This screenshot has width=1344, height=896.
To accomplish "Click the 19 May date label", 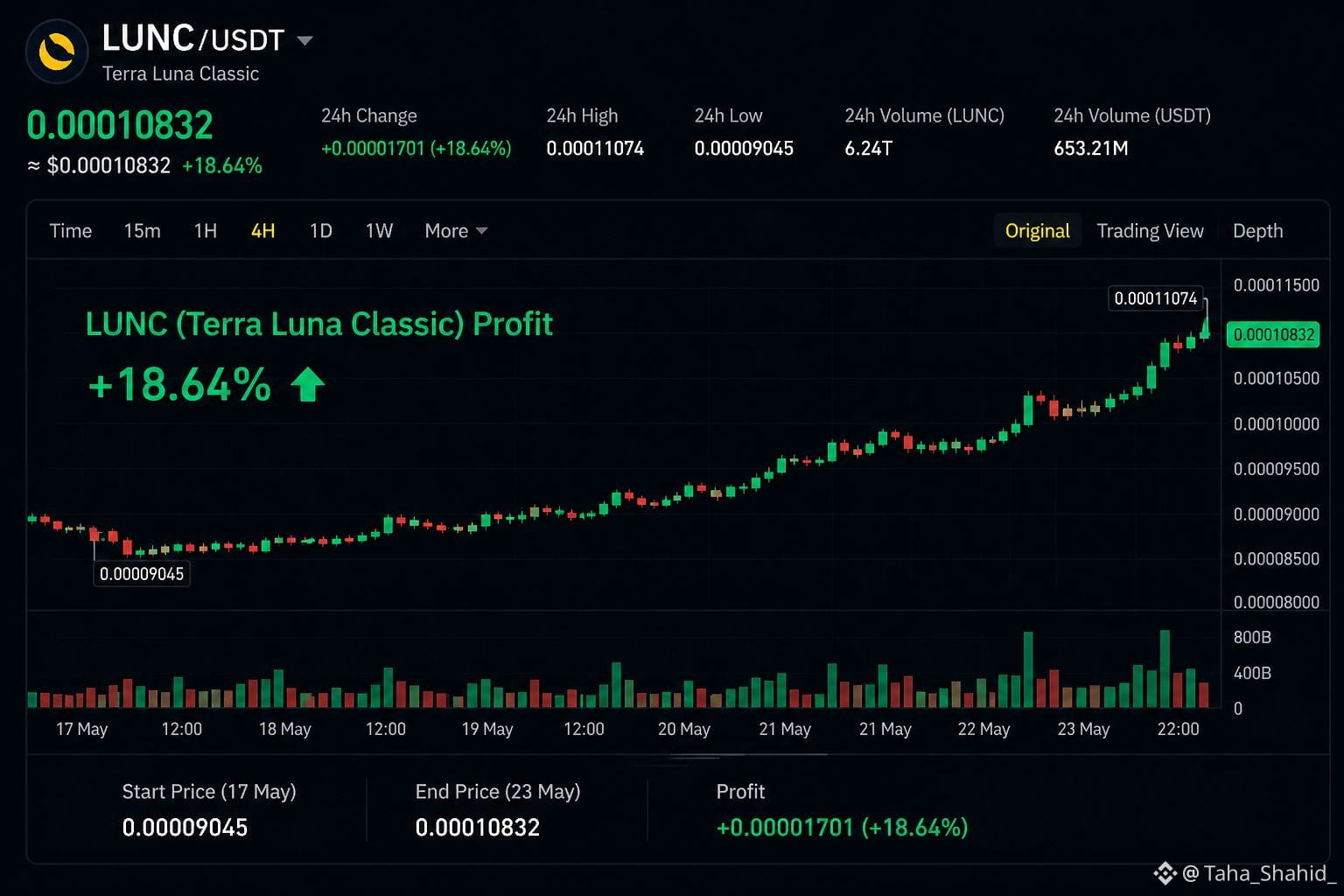I will tap(486, 729).
